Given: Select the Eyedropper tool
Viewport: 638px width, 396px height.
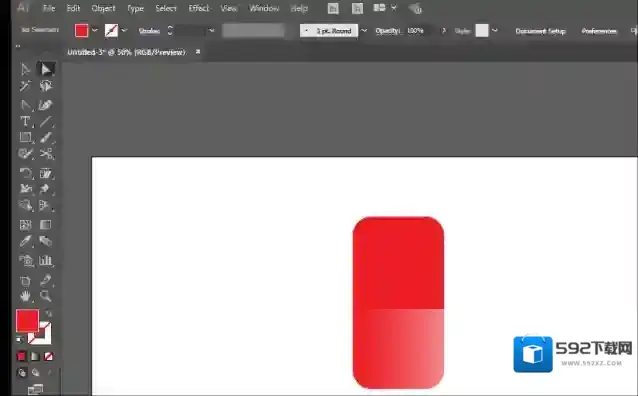Looking at the screenshot, I should 25,241.
